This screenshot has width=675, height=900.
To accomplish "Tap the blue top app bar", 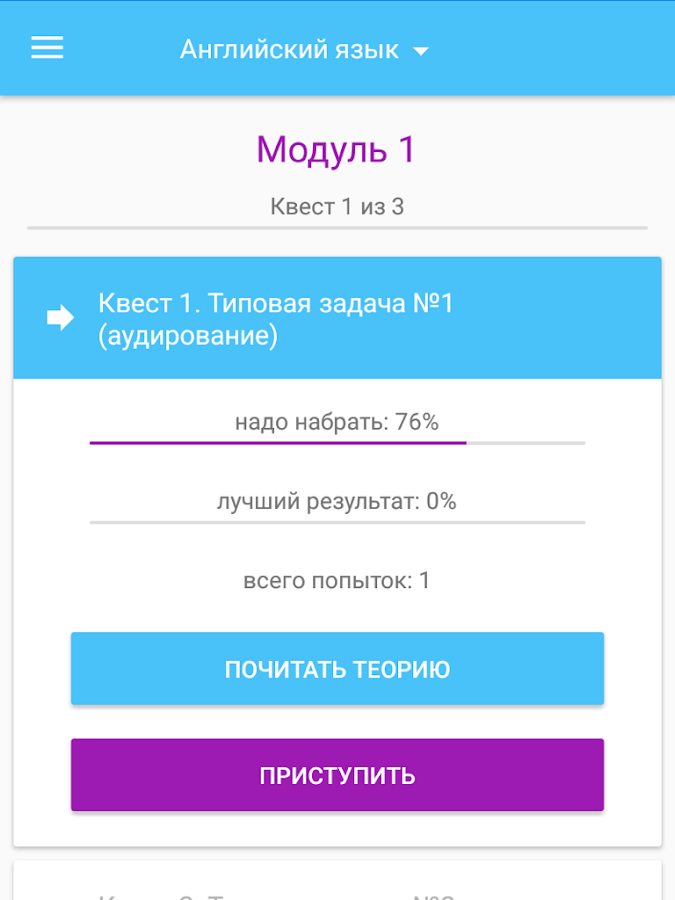I will pos(338,48).
